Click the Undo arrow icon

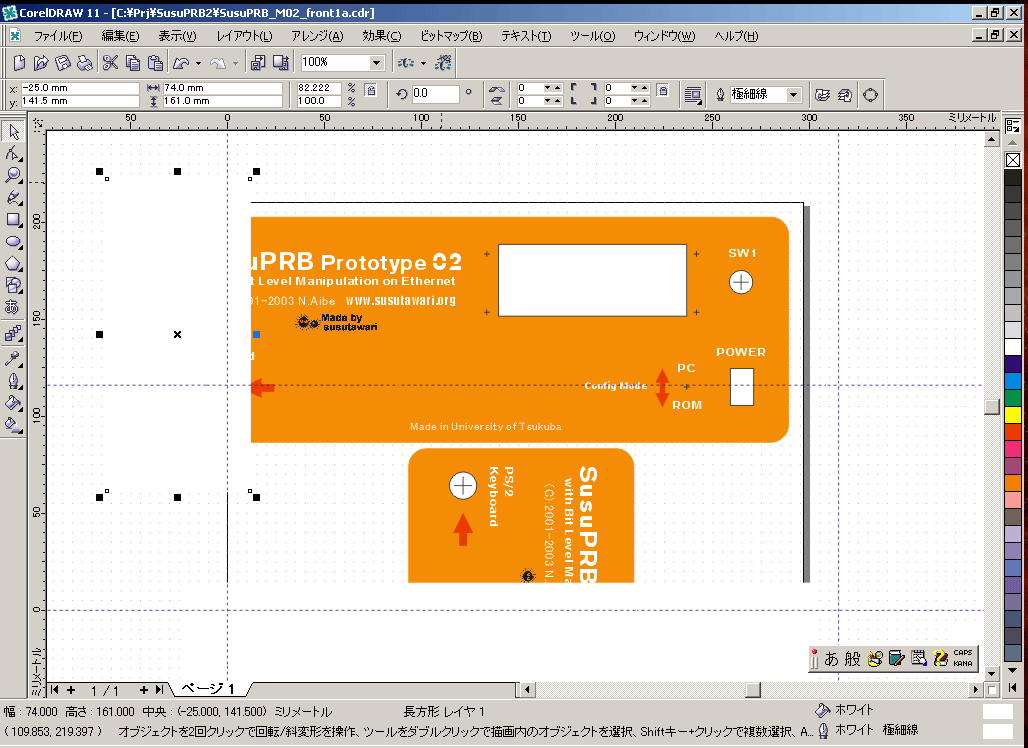point(181,63)
